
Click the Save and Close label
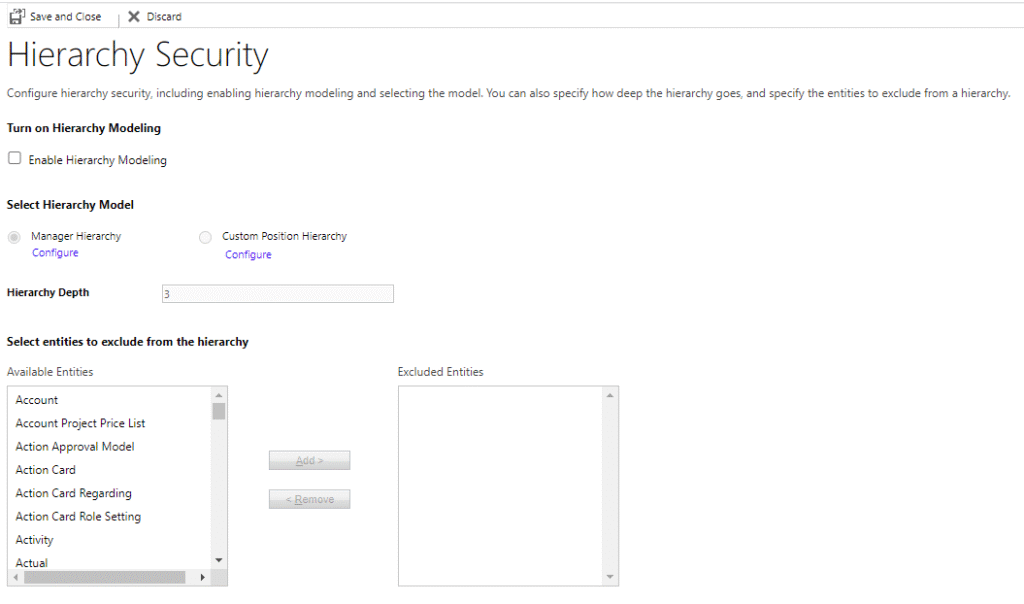pyautogui.click(x=65, y=16)
